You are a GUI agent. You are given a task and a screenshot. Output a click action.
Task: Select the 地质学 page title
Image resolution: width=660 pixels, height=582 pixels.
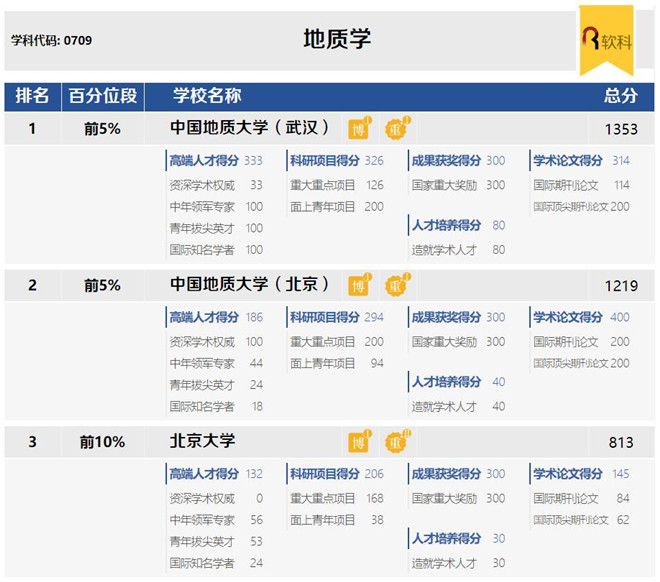[x=337, y=39]
